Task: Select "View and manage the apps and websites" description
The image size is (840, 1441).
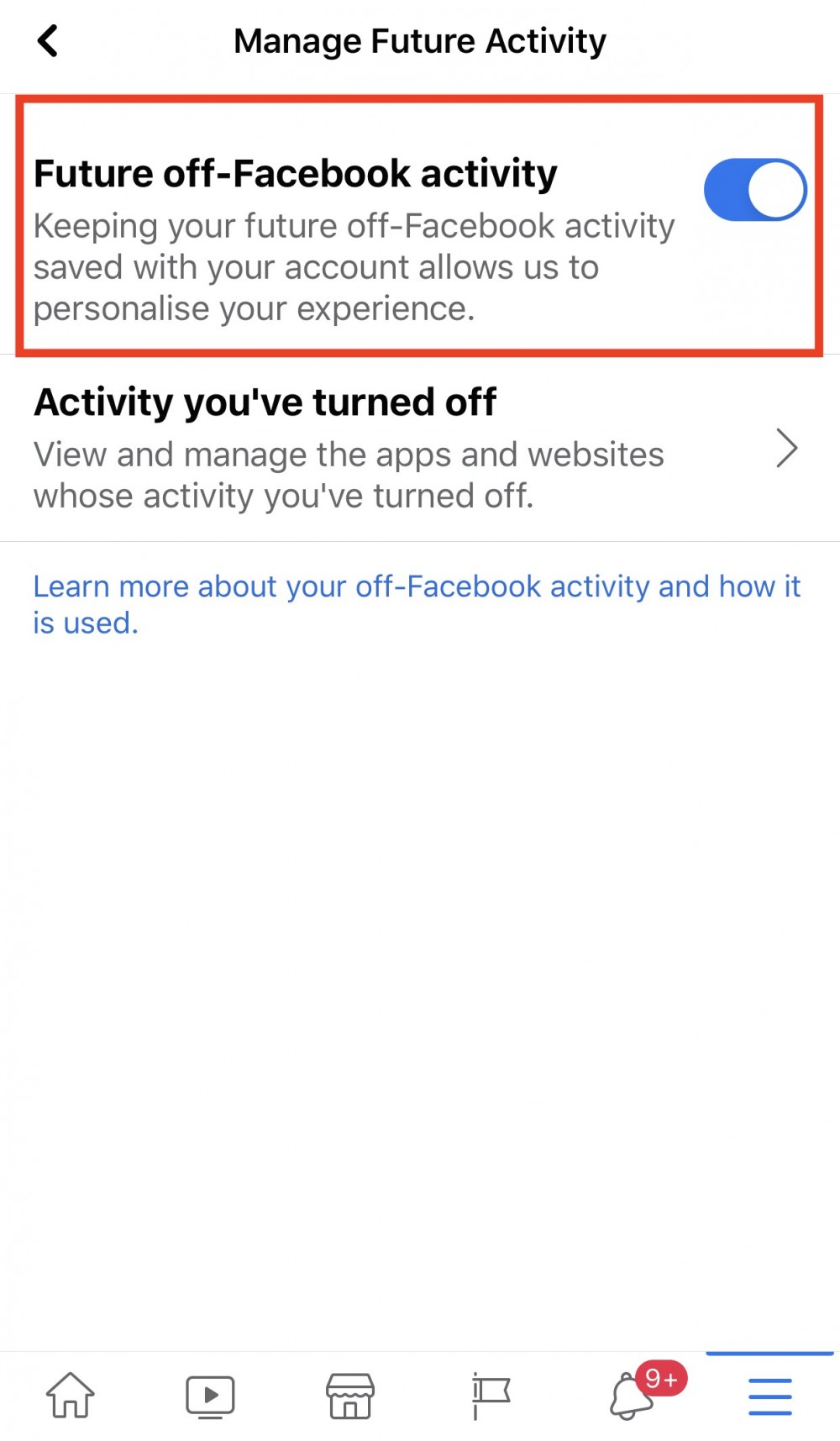Action: 349,455
